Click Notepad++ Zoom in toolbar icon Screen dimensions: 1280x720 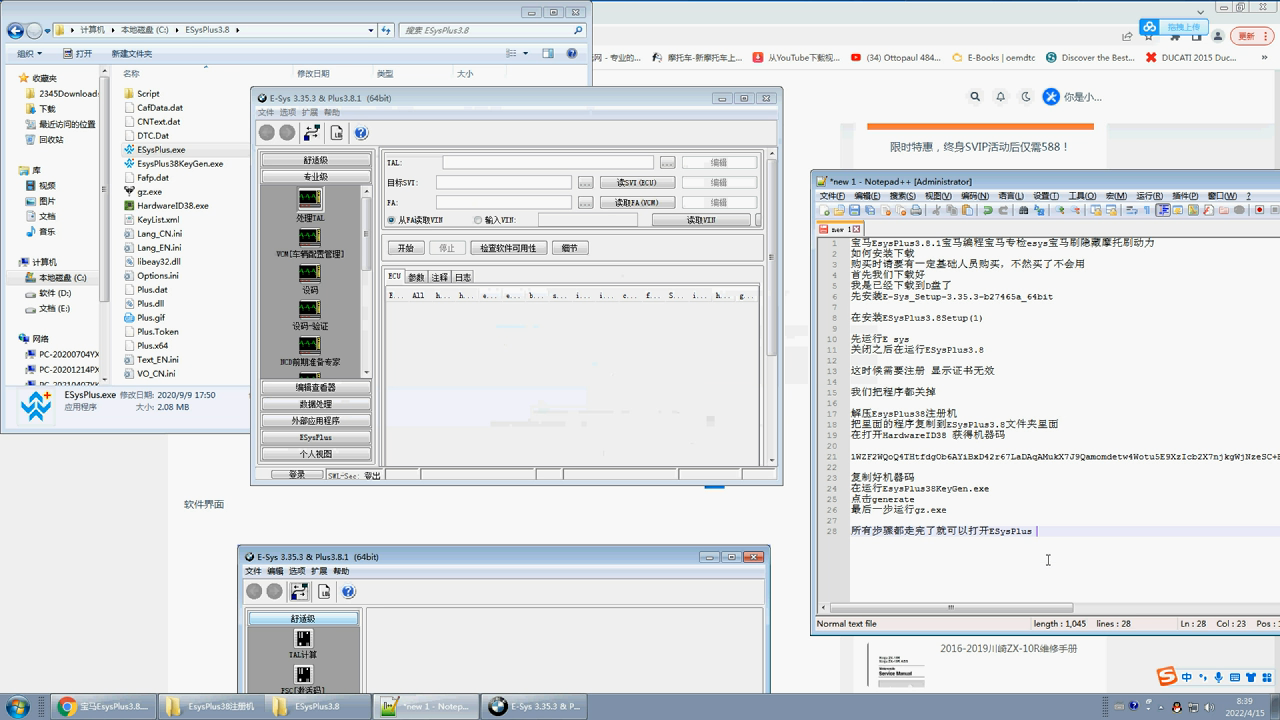click(x=1060, y=210)
